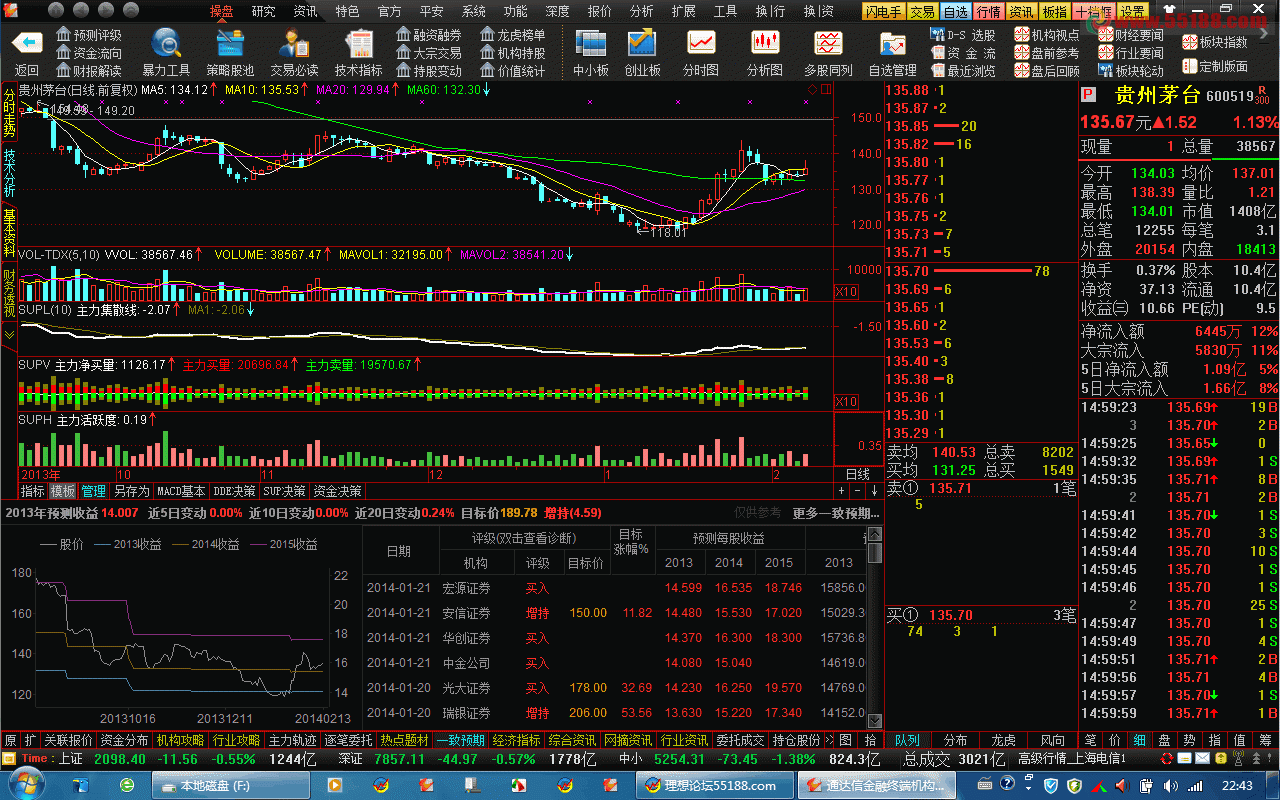The height and width of the screenshot is (800, 1280).
Task: Open 财经要闻 toolbar item
Action: [x=1131, y=35]
